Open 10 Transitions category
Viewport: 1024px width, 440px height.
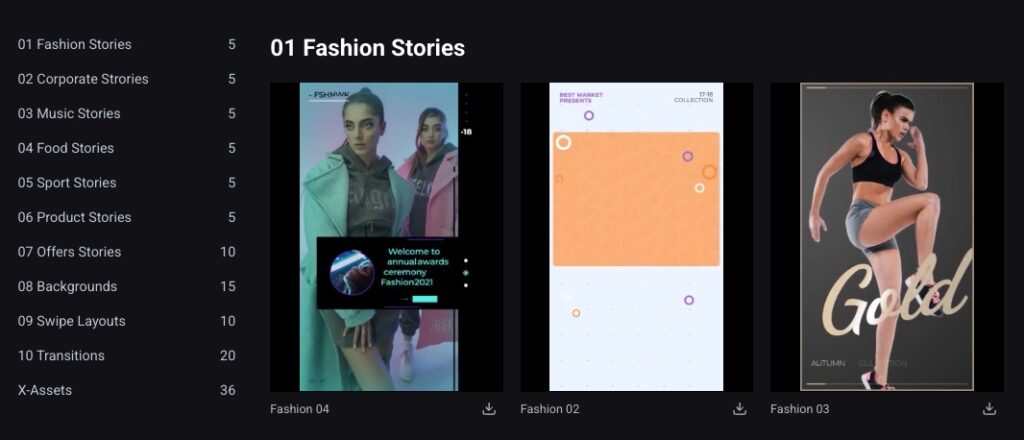(x=61, y=356)
